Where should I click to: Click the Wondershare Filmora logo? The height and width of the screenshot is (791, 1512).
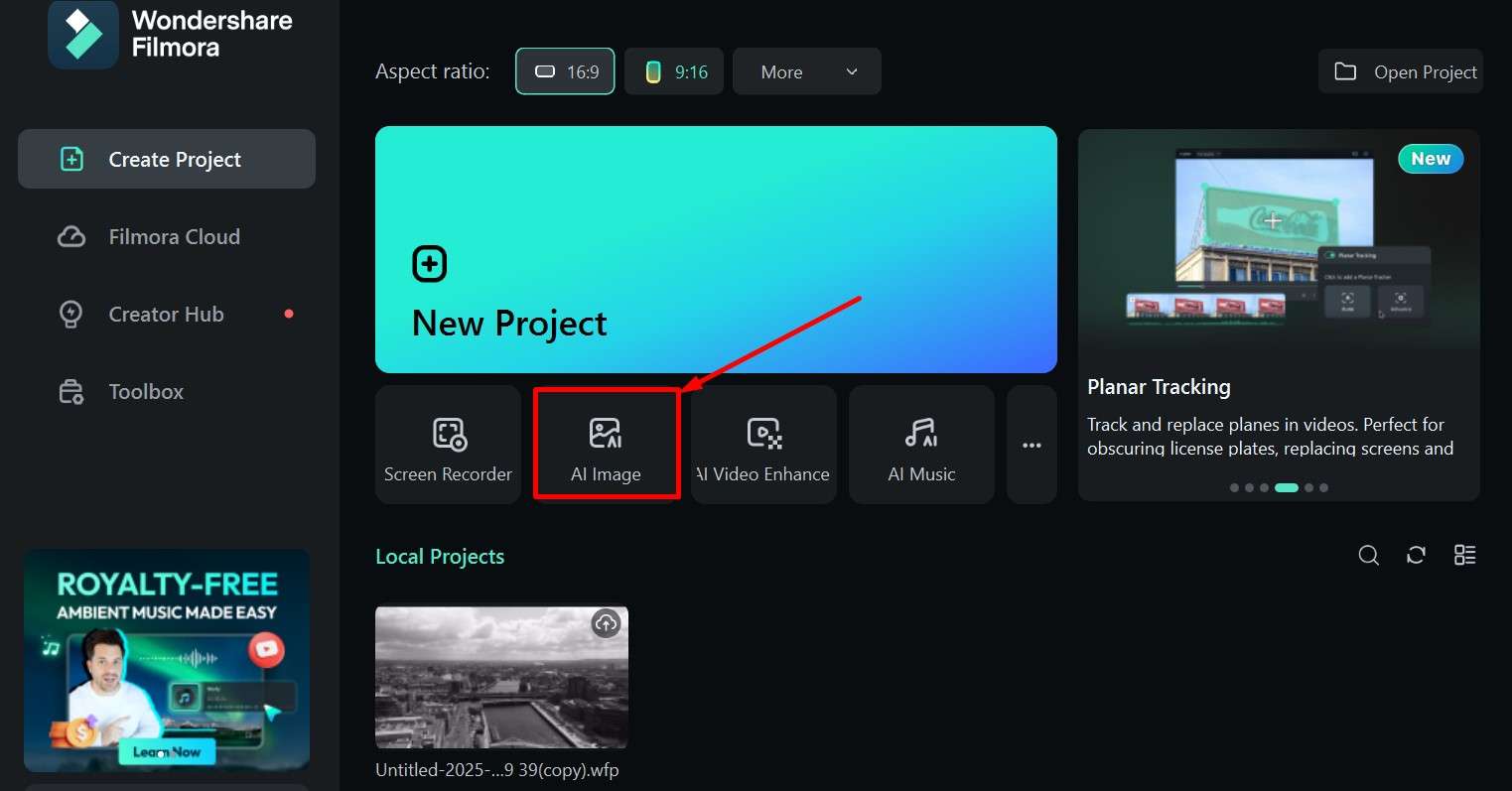[x=83, y=36]
